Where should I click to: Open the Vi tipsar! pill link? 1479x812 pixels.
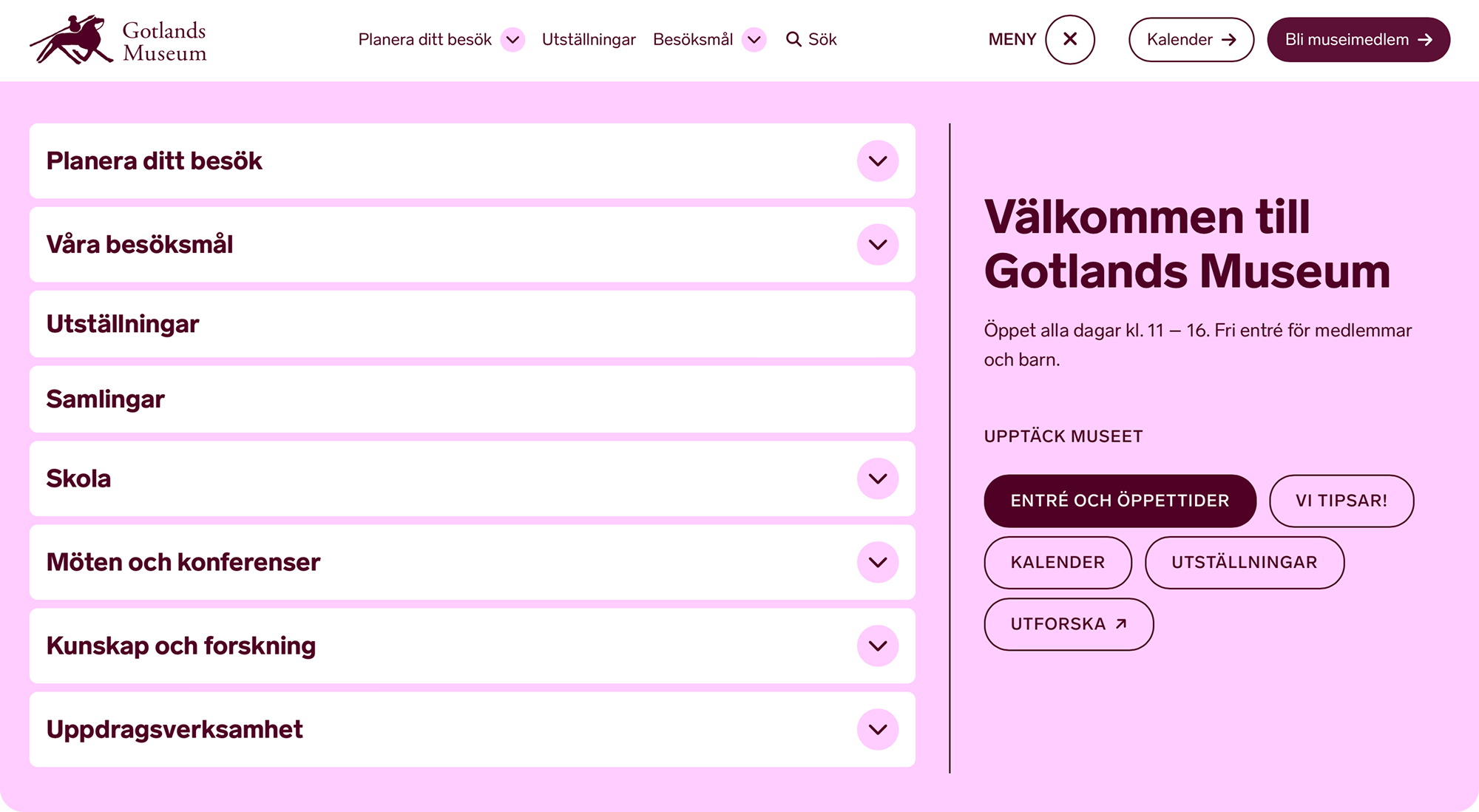click(1341, 501)
